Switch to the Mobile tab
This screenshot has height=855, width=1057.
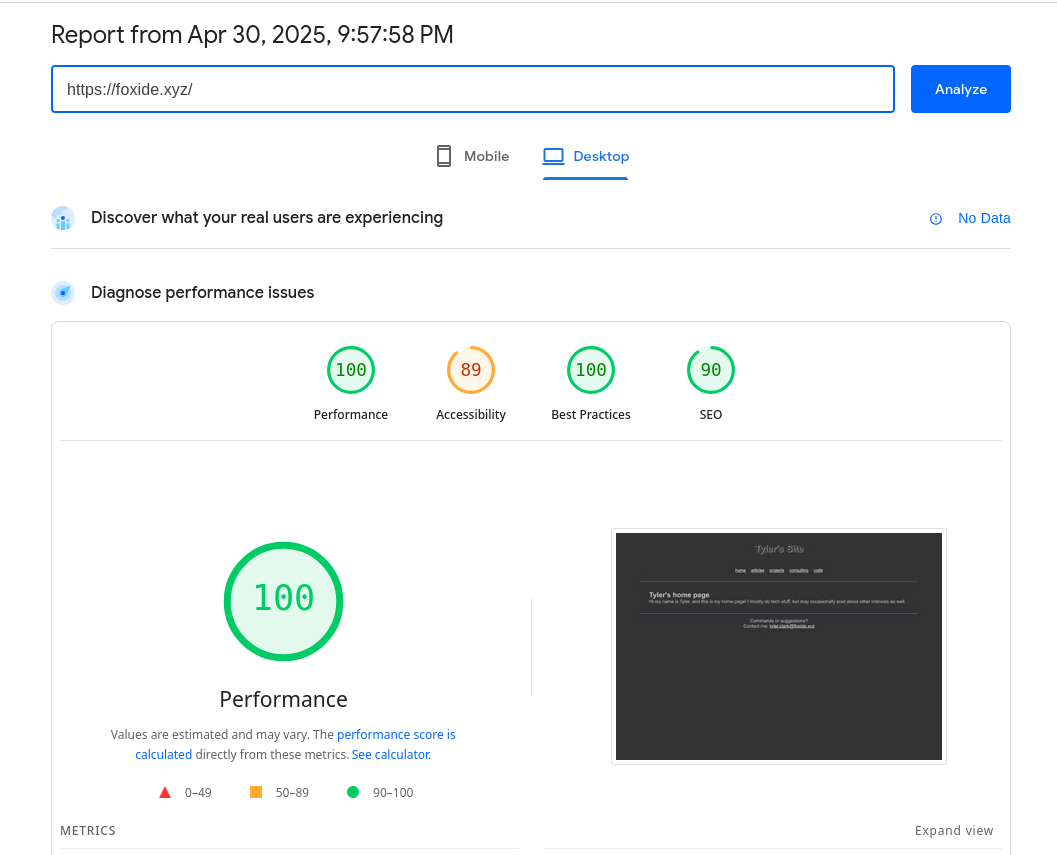pyautogui.click(x=473, y=156)
